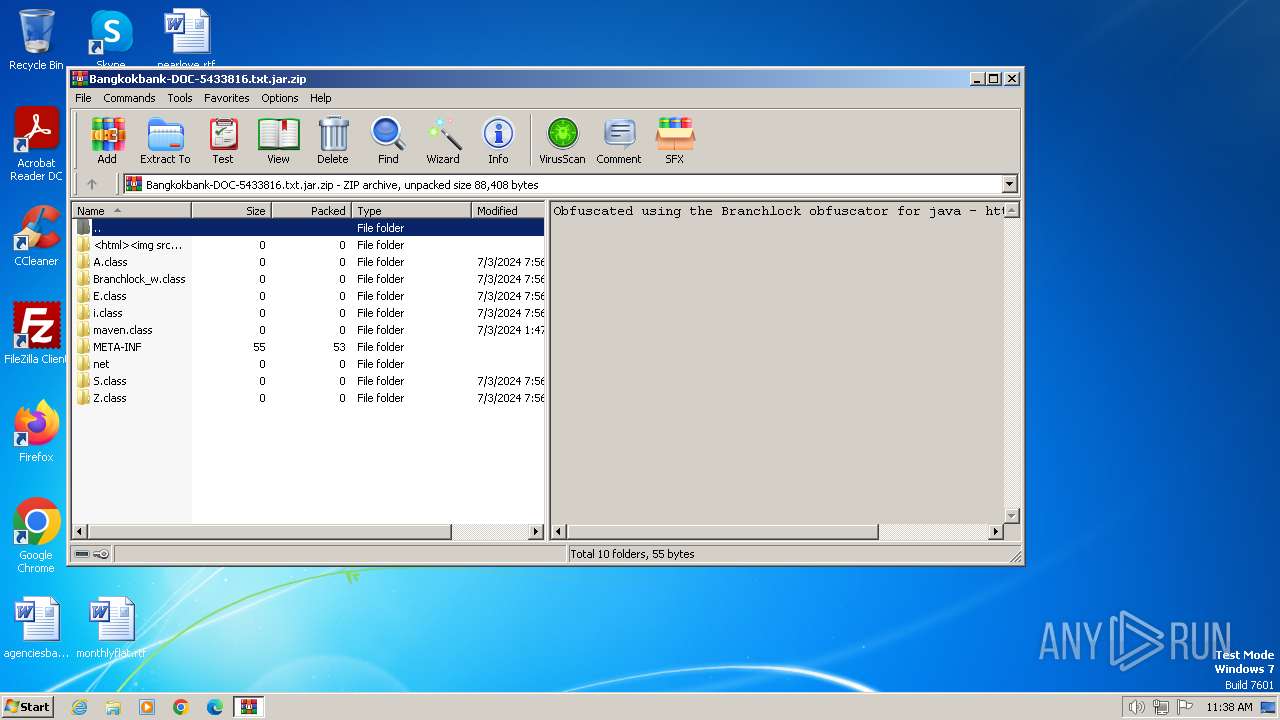
Task: Click Edge icon in taskbar
Action: pyautogui.click(x=215, y=707)
